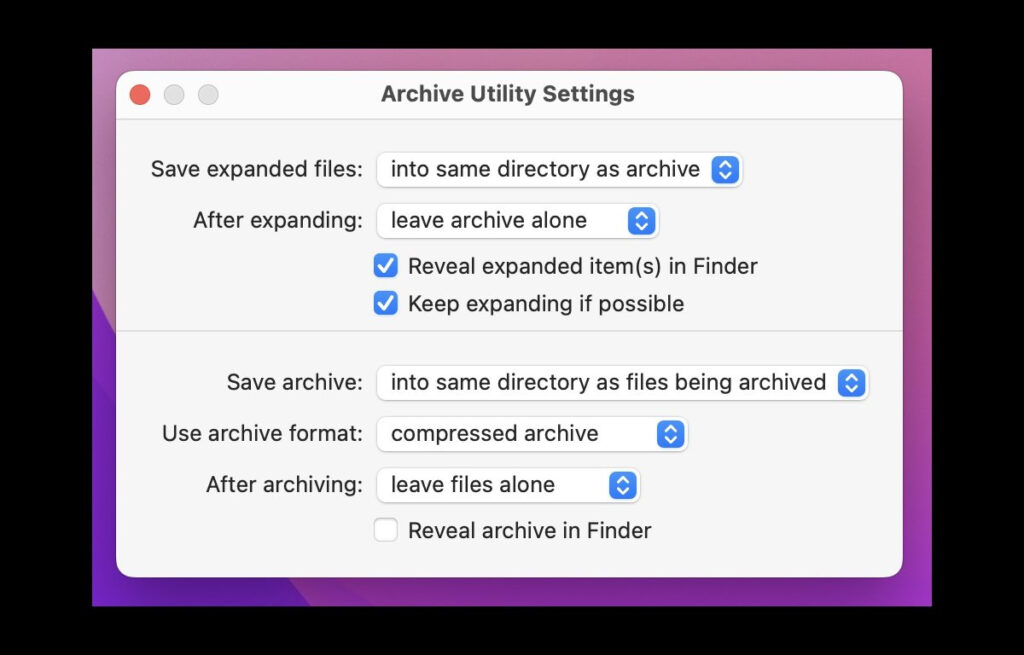
Task: Click the 'Reveal expanded item(s) in Finder' label text
Action: [582, 266]
